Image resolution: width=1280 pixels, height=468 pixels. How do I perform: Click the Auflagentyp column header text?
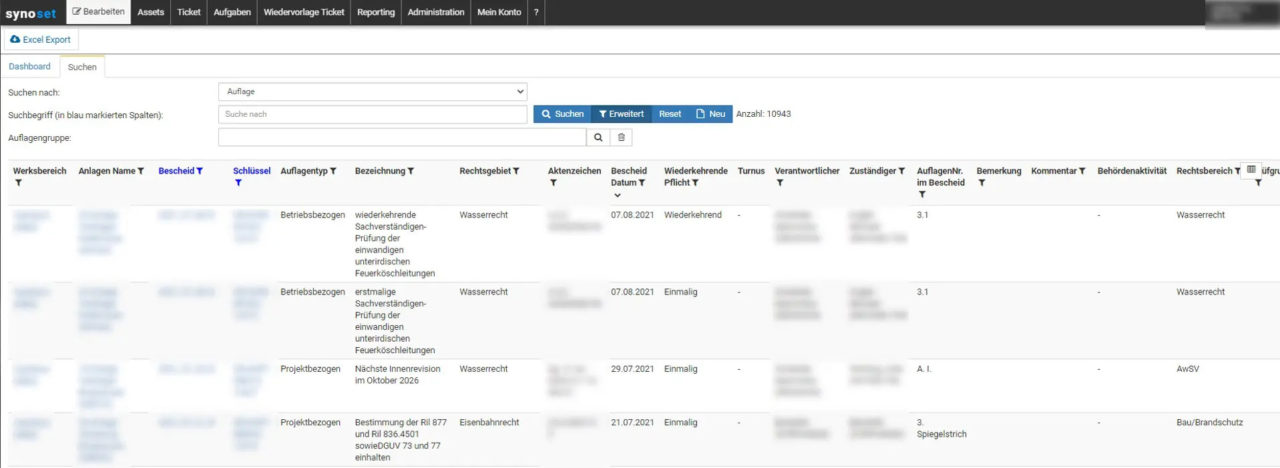coord(304,171)
